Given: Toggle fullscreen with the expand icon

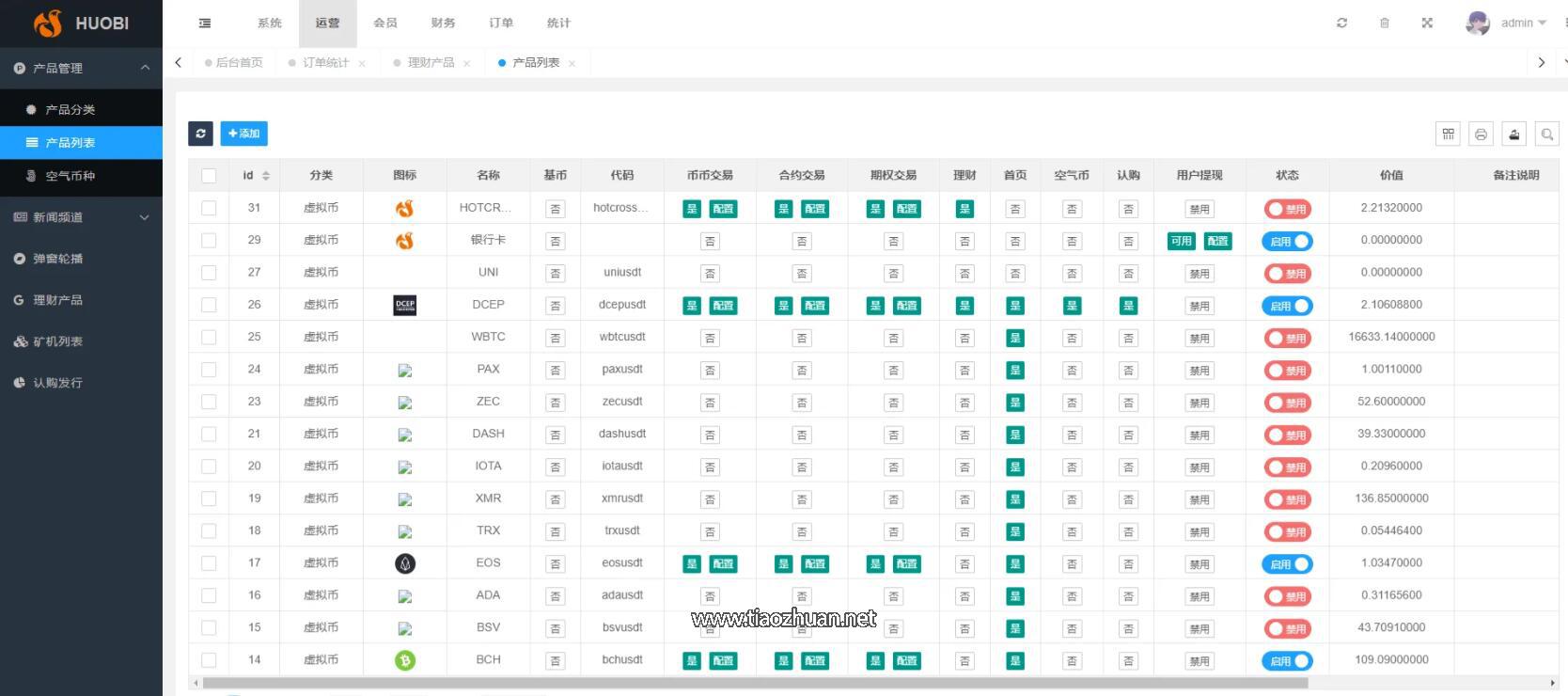Looking at the screenshot, I should pyautogui.click(x=1427, y=23).
